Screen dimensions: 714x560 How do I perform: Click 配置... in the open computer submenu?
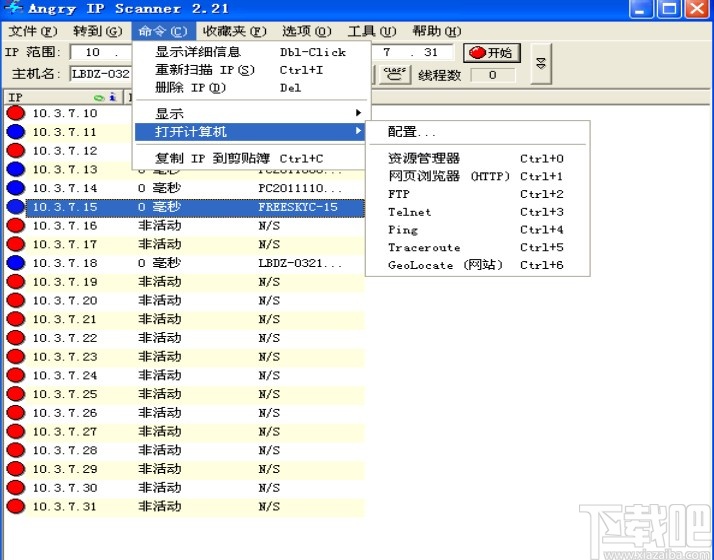[x=412, y=132]
